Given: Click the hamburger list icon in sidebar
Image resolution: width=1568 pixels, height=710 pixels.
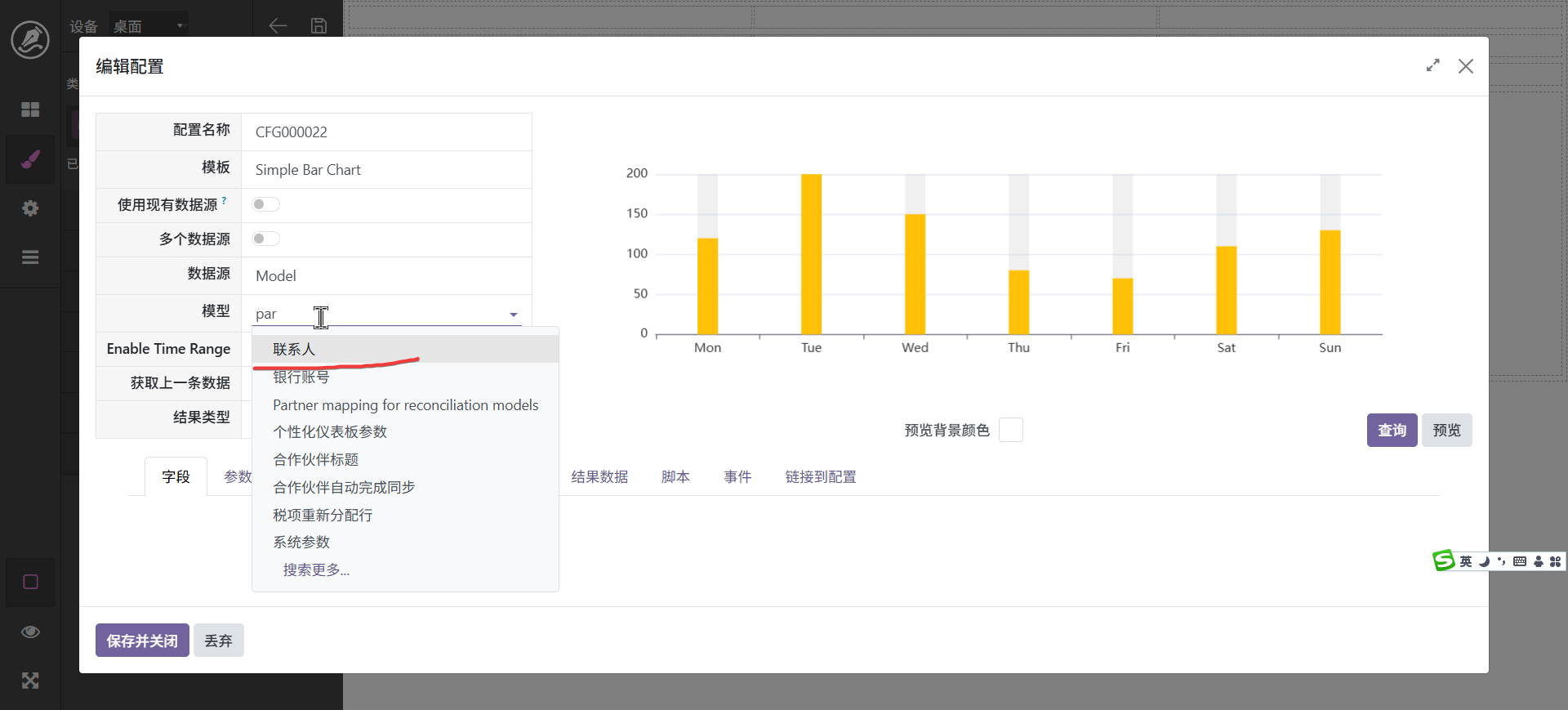Looking at the screenshot, I should click(30, 257).
